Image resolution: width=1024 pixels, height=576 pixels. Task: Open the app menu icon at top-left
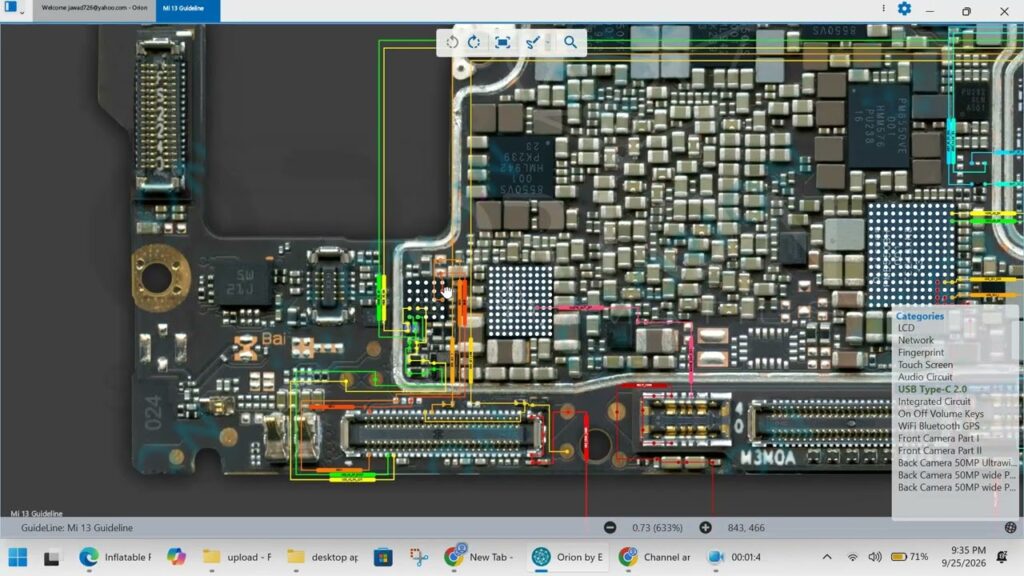coord(10,8)
